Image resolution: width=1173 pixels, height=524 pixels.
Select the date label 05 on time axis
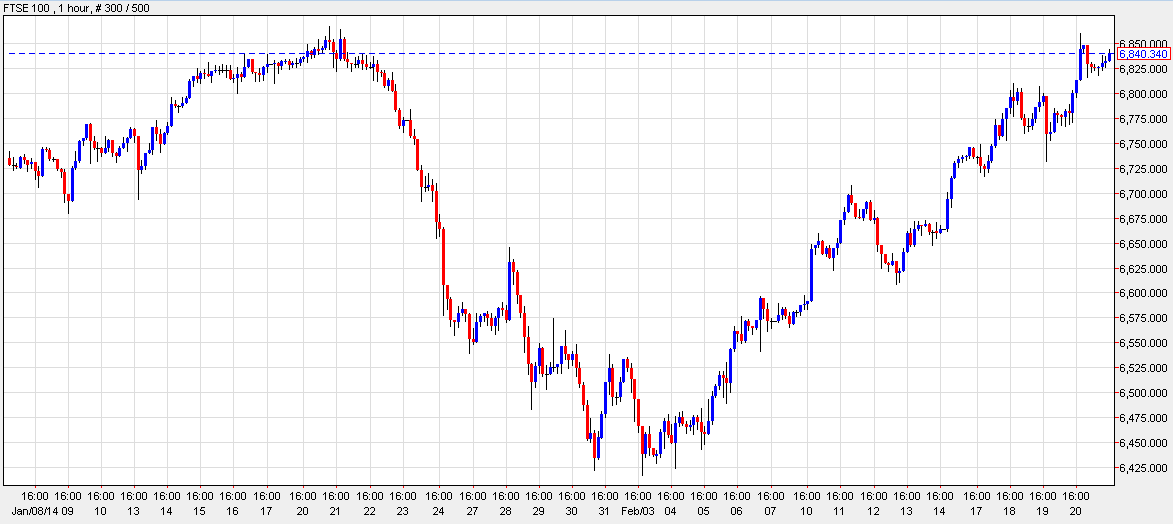[x=704, y=510]
